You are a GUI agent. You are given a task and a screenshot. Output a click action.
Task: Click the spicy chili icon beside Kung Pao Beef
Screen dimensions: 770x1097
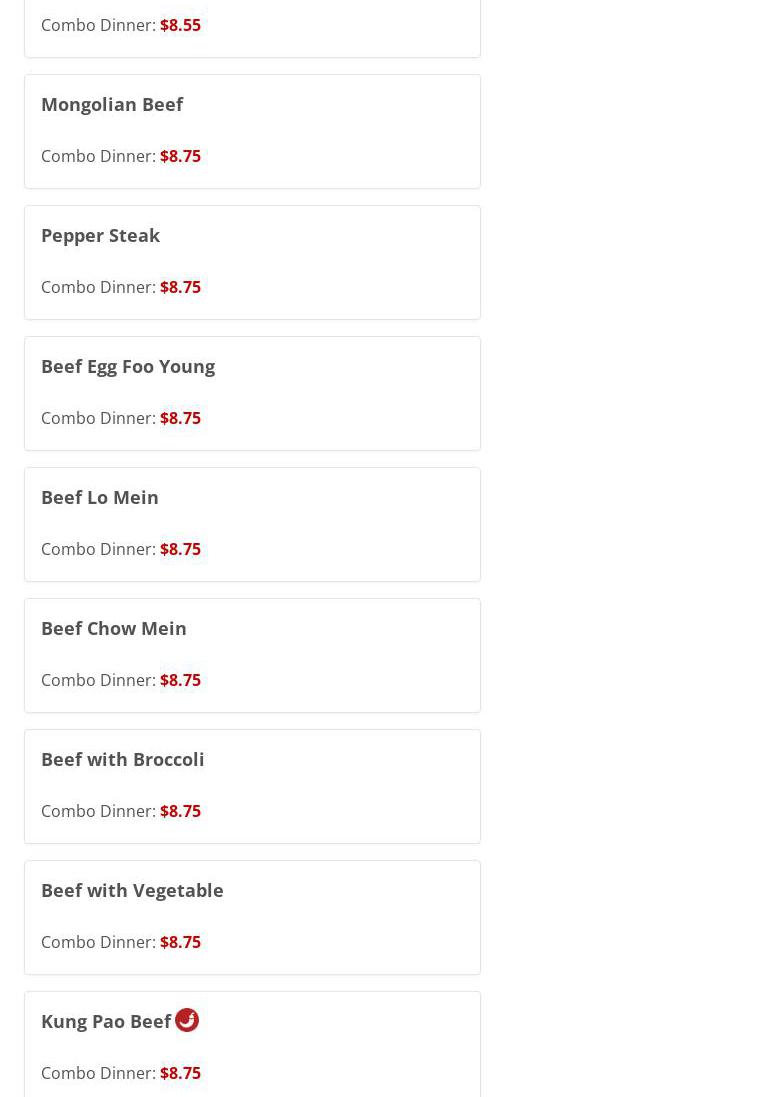[x=187, y=1020]
